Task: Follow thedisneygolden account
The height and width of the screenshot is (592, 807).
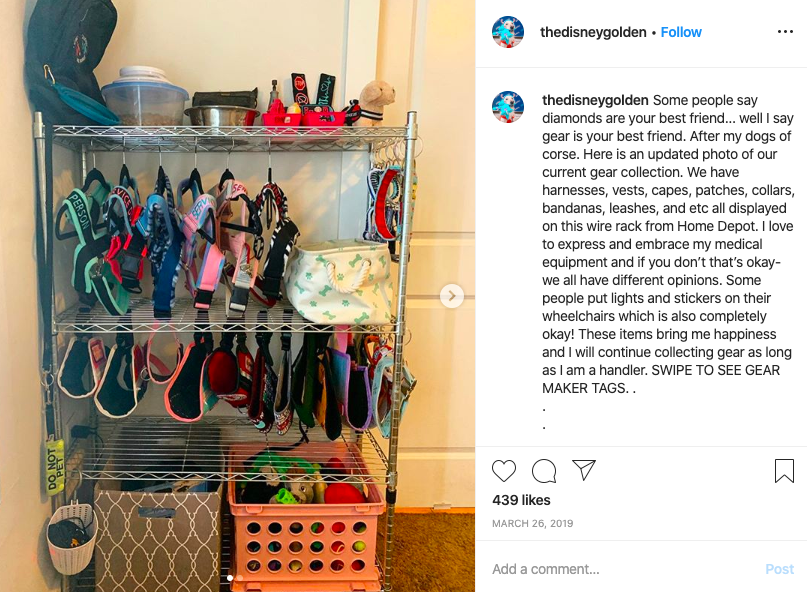Action: (681, 32)
